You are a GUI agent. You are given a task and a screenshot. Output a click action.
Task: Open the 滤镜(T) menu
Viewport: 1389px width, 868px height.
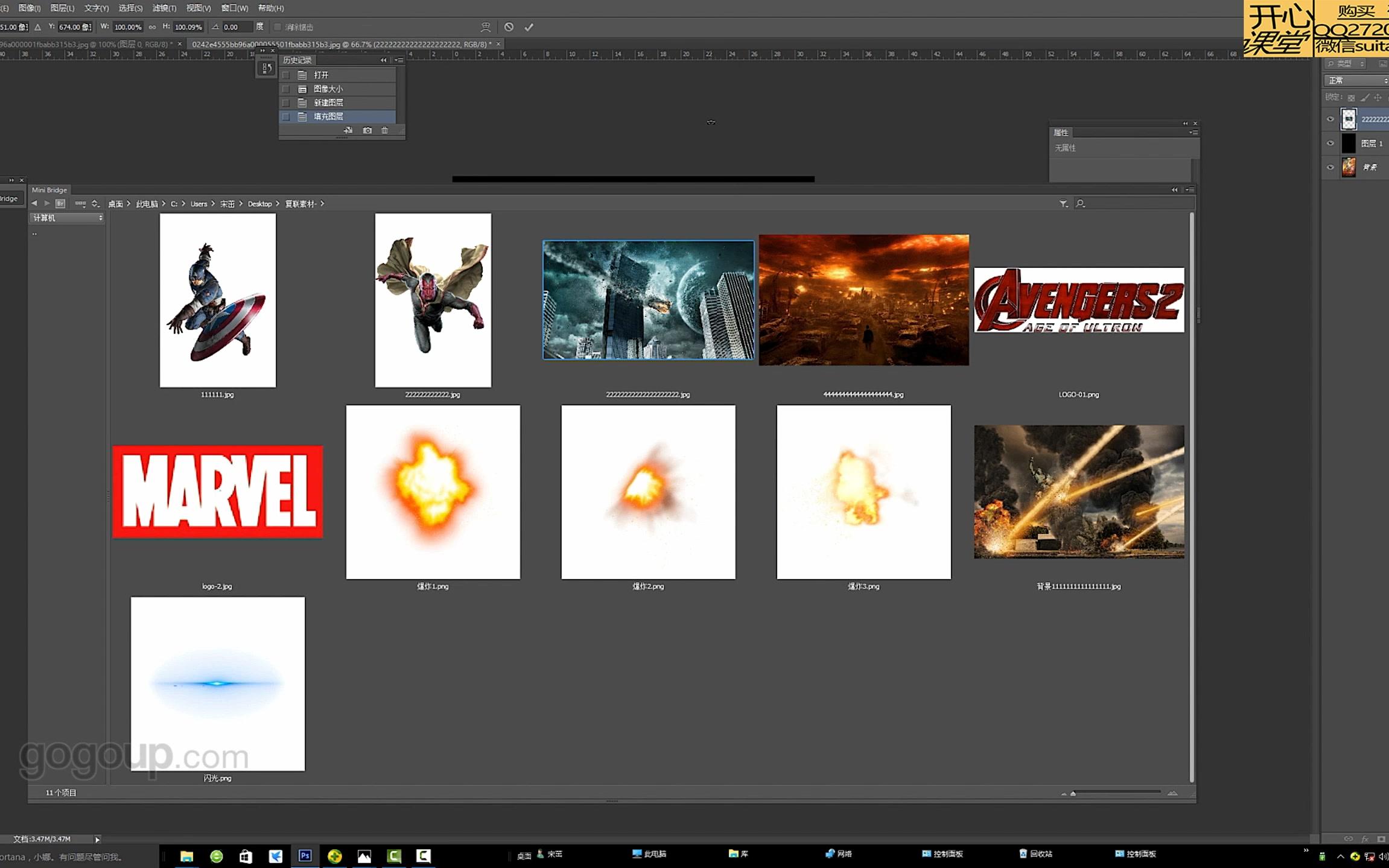coord(164,8)
